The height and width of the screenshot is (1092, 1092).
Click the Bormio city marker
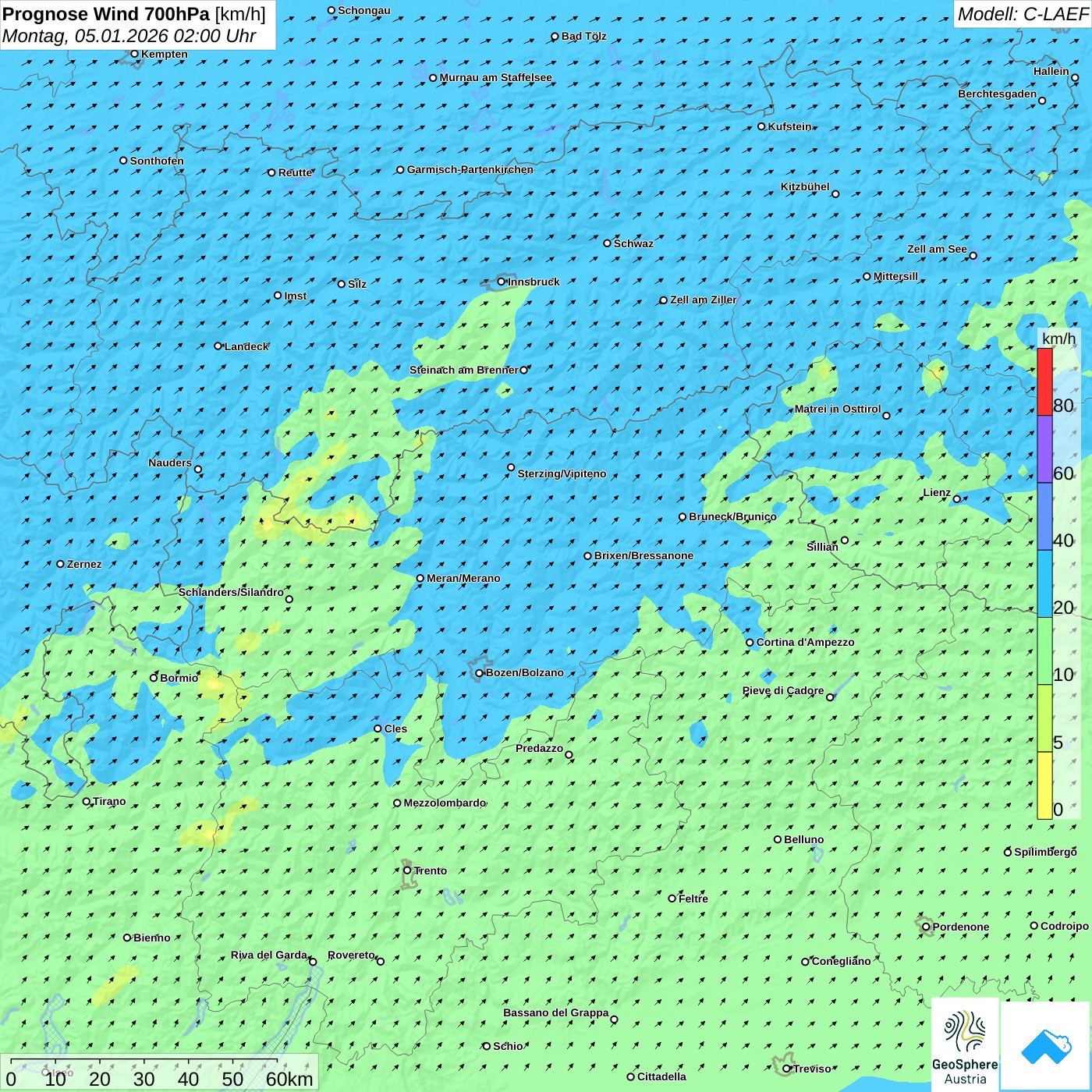point(154,677)
